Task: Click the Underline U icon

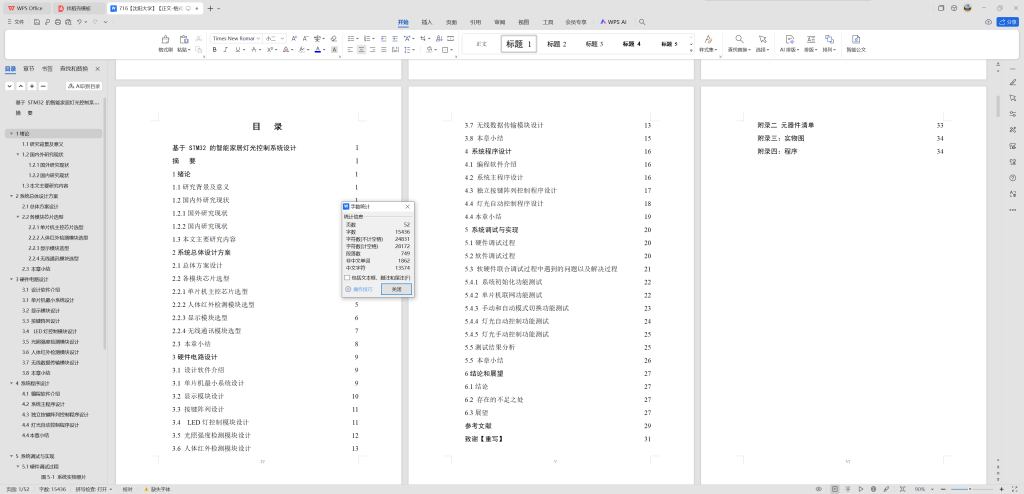Action: [x=236, y=50]
